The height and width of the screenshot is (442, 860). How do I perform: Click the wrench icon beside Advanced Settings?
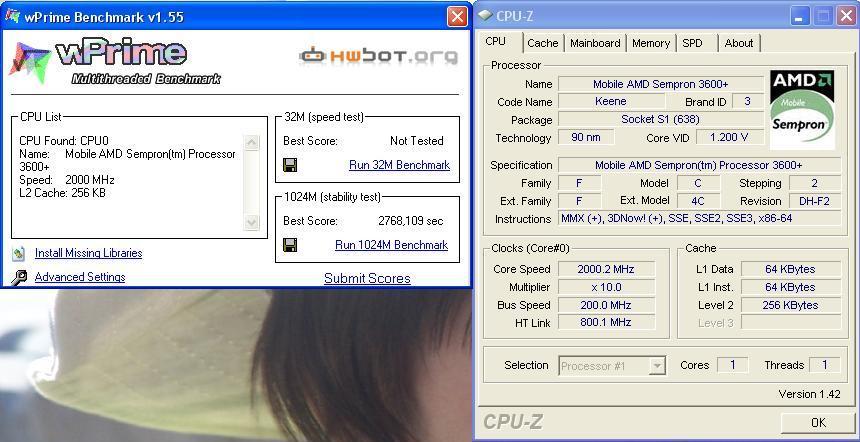click(19, 277)
